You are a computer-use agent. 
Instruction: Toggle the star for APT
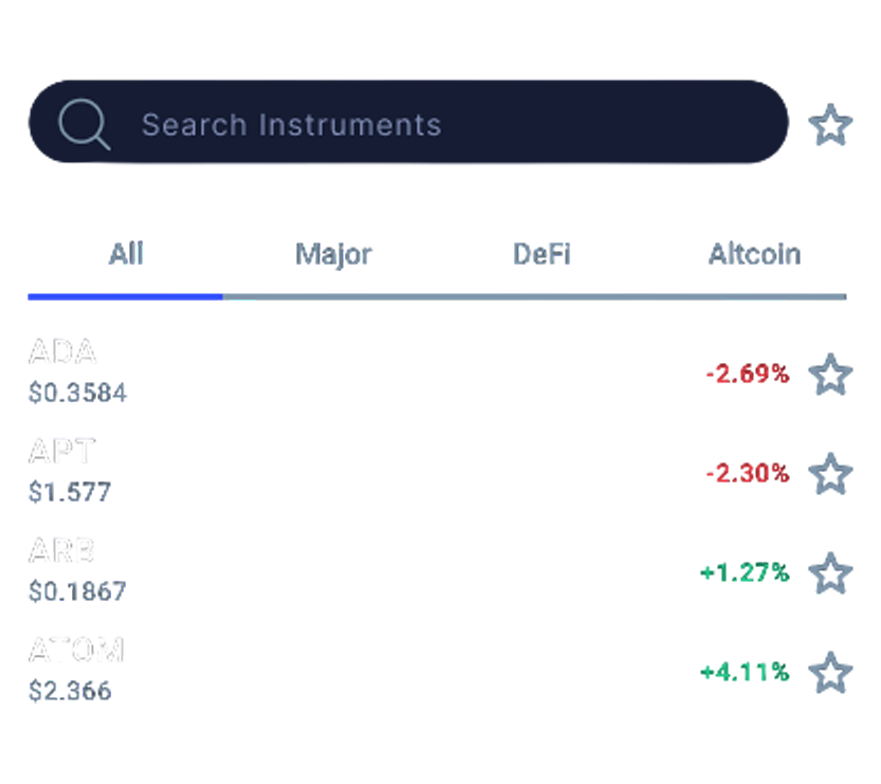829,471
